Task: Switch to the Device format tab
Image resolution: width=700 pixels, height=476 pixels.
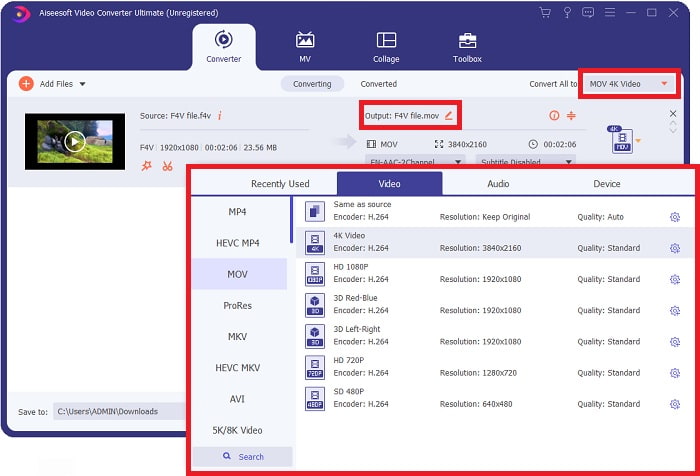Action: click(607, 184)
